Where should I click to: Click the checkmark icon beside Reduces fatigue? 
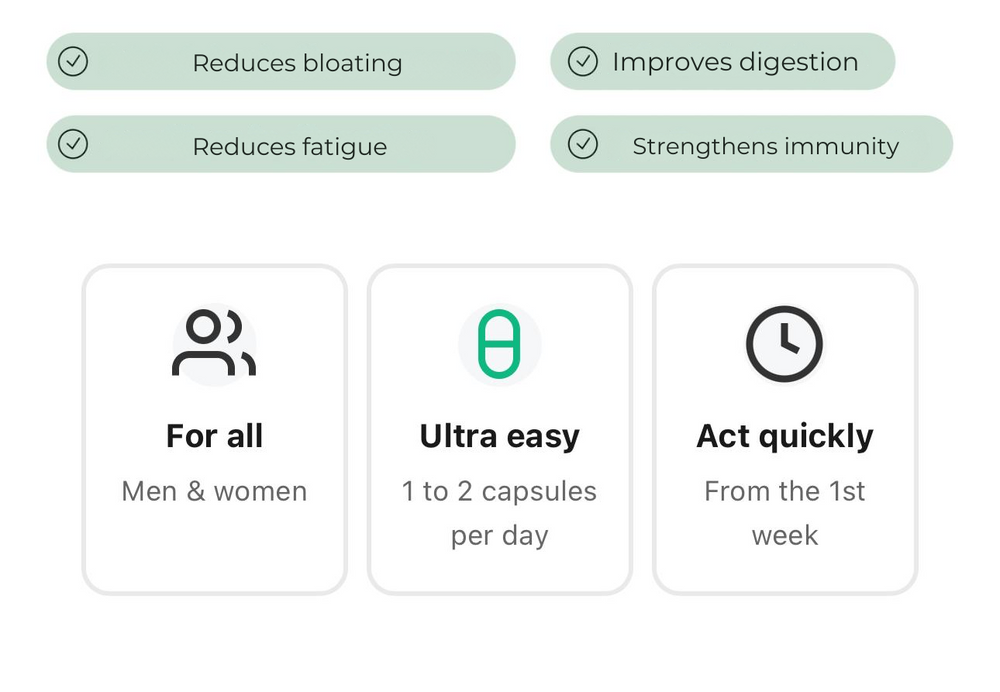point(73,144)
